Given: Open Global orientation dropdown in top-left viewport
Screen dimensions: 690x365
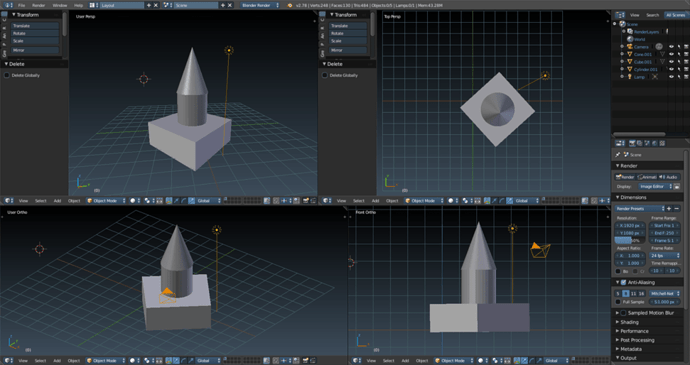Looking at the screenshot, I should click(209, 201).
